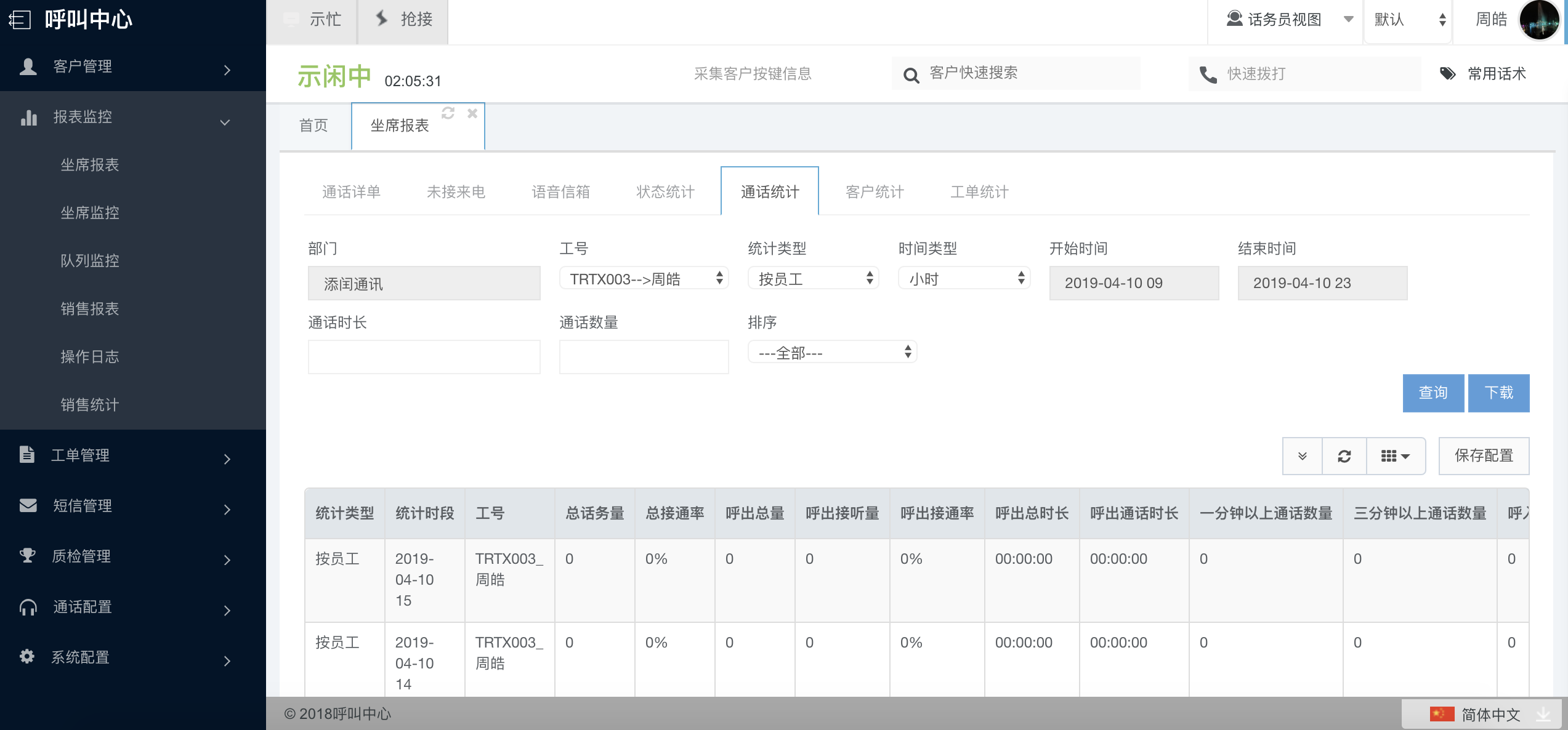Switch to the 状态统计 tab

coord(665,192)
